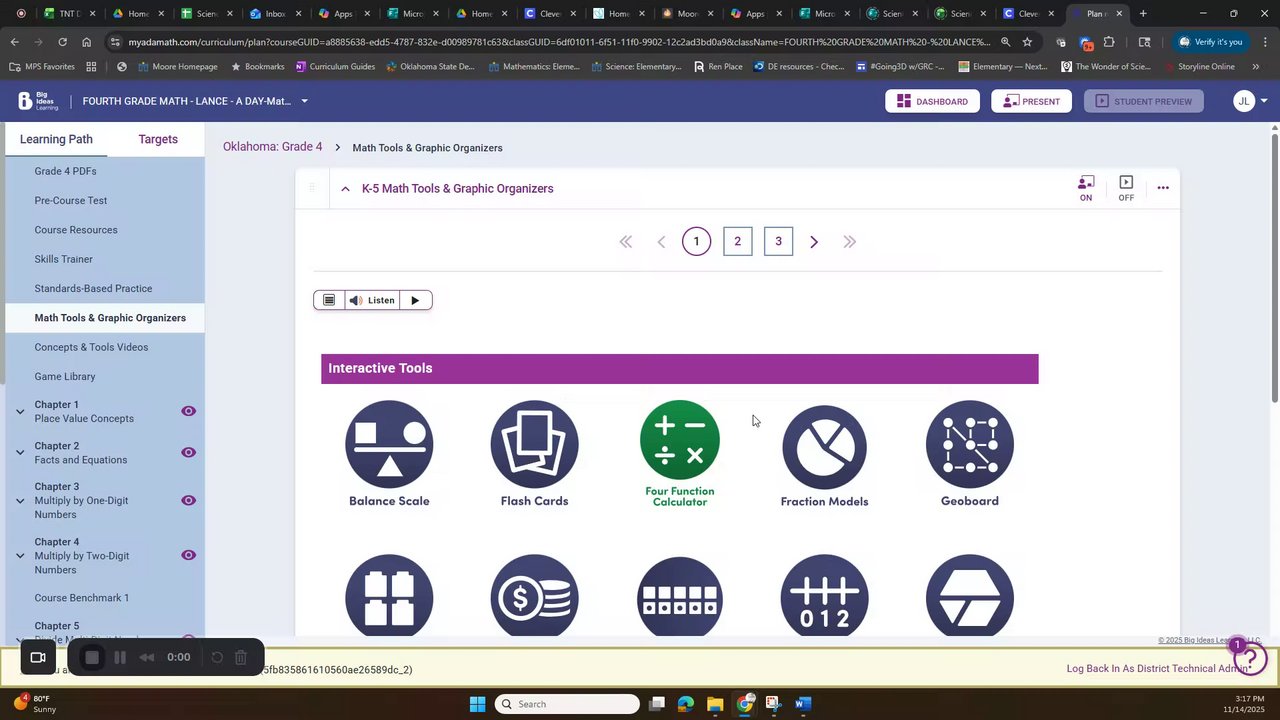The height and width of the screenshot is (720, 1280).
Task: Go to page 3
Action: point(778,241)
